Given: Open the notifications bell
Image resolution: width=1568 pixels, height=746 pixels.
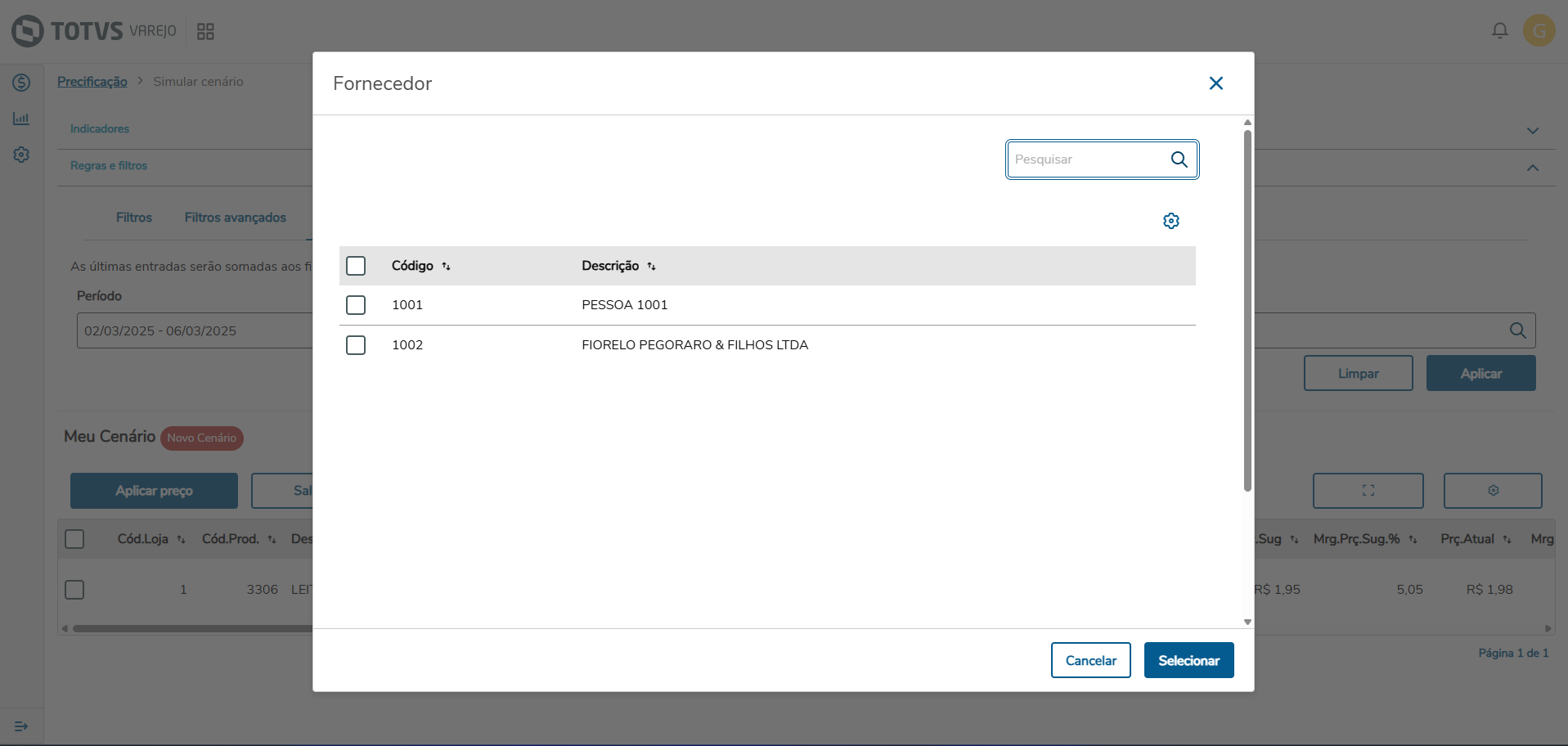Looking at the screenshot, I should (x=1499, y=31).
